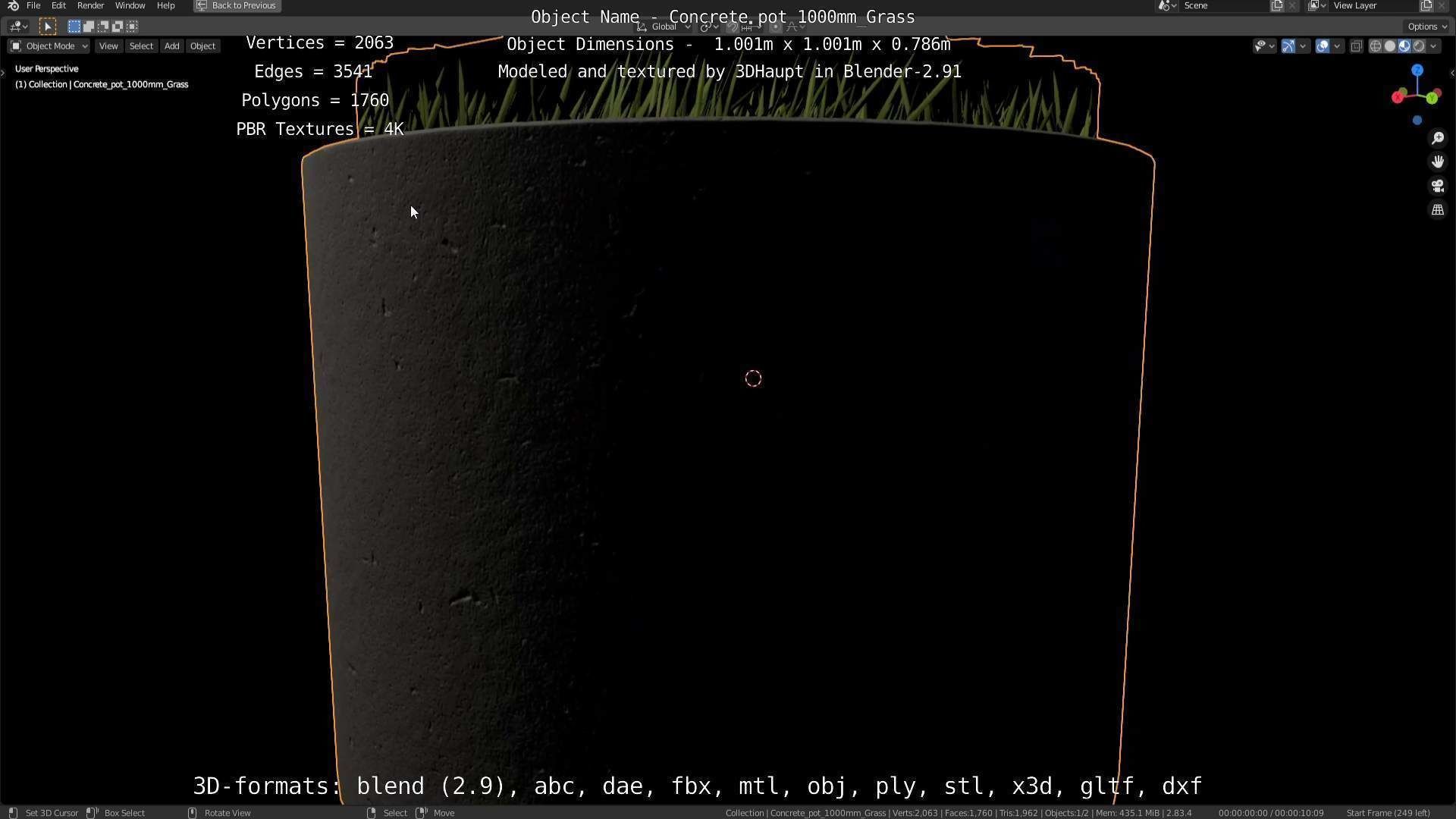The image size is (1456, 819).
Task: Switch to rendered viewport shading
Action: pyautogui.click(x=1419, y=46)
